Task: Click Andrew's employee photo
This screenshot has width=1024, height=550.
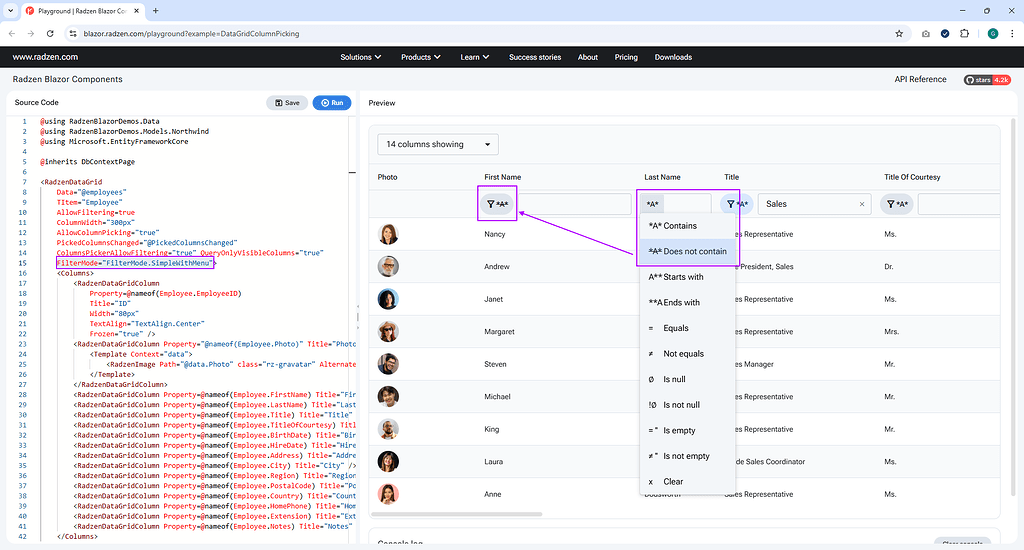Action: coord(388,267)
